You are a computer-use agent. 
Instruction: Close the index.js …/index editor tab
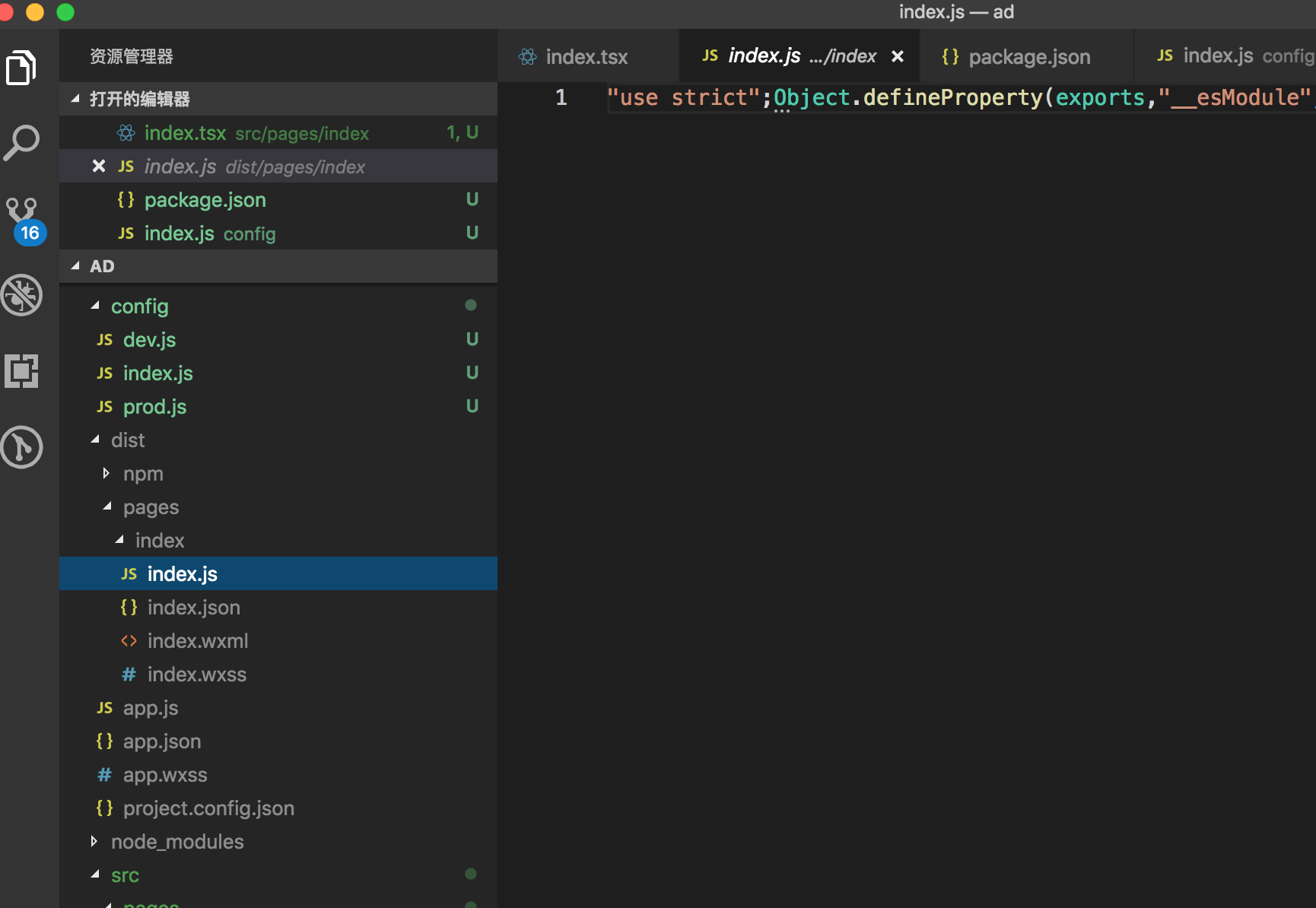[x=898, y=56]
